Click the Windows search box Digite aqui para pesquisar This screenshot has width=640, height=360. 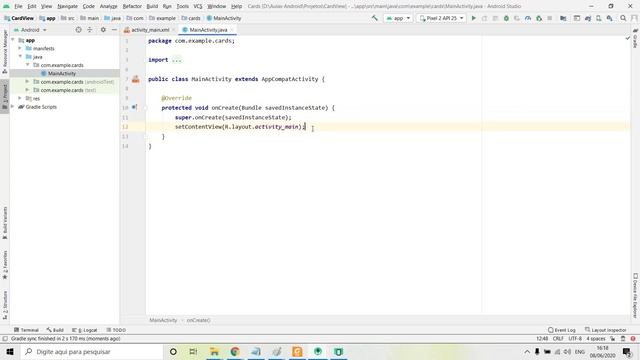click(x=92, y=351)
